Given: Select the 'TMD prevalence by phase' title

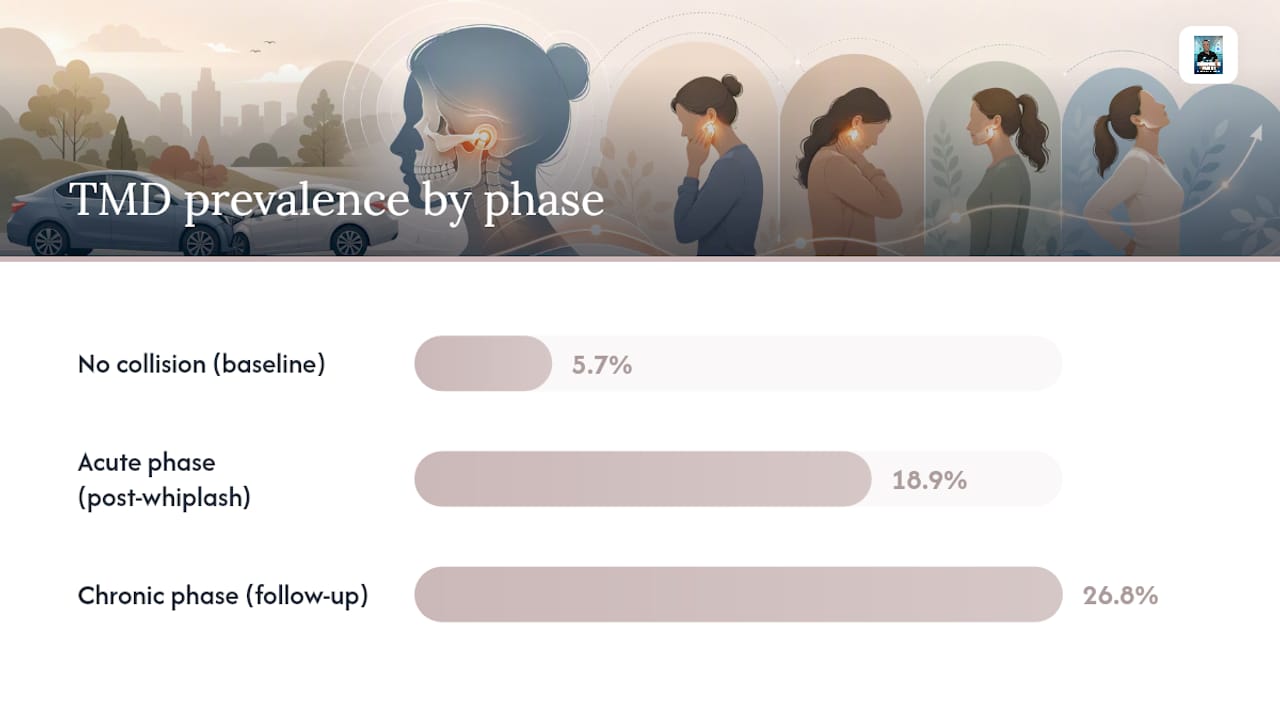Looking at the screenshot, I should [x=336, y=199].
